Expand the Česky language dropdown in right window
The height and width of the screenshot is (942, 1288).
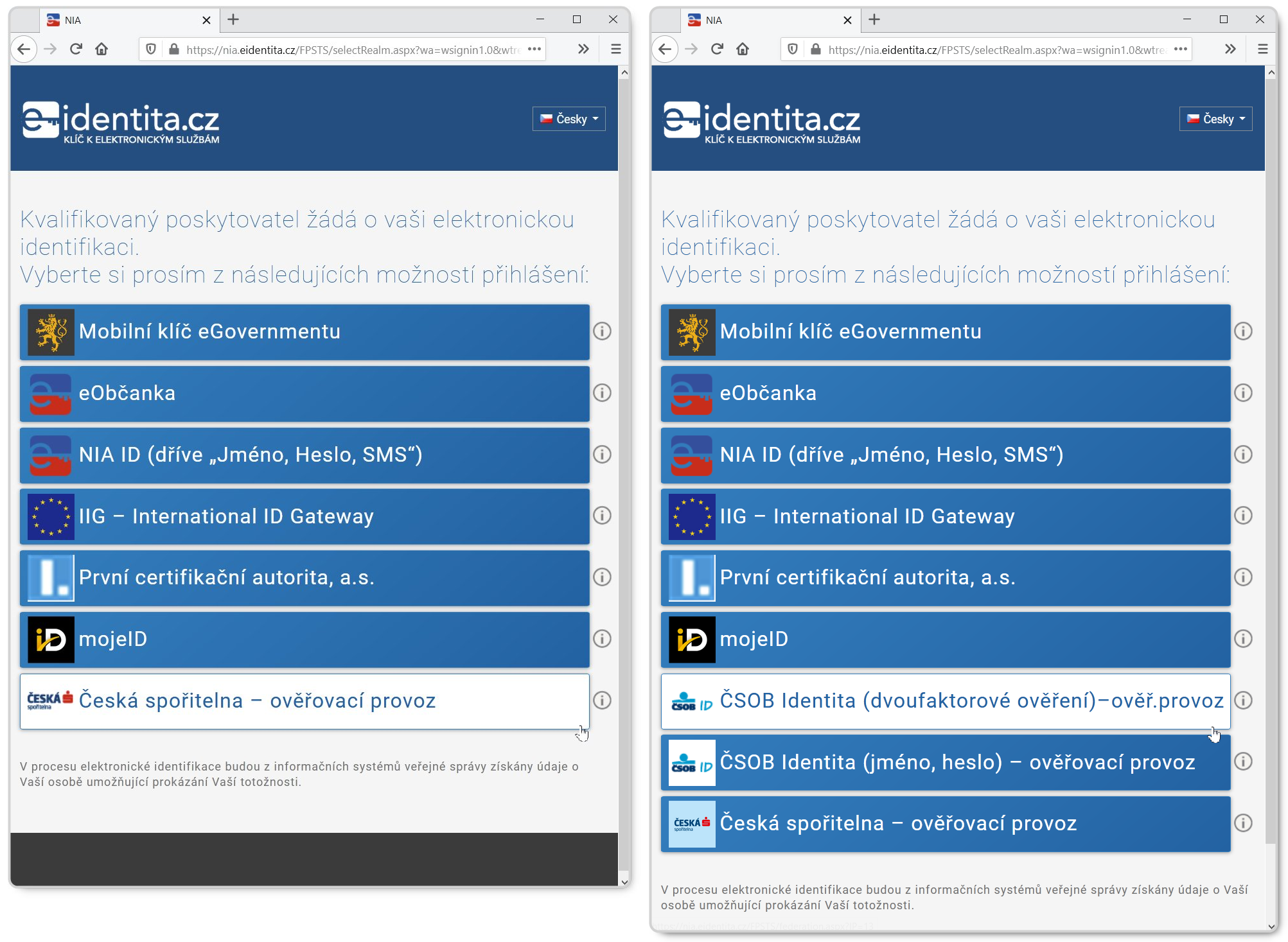click(x=1215, y=119)
